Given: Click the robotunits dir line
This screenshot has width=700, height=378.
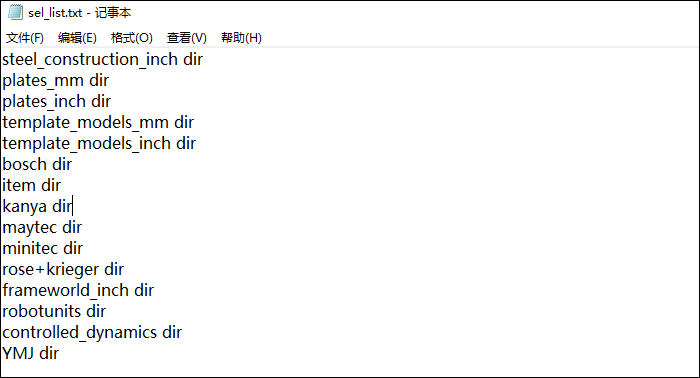Looking at the screenshot, I should pyautogui.click(x=54, y=311).
